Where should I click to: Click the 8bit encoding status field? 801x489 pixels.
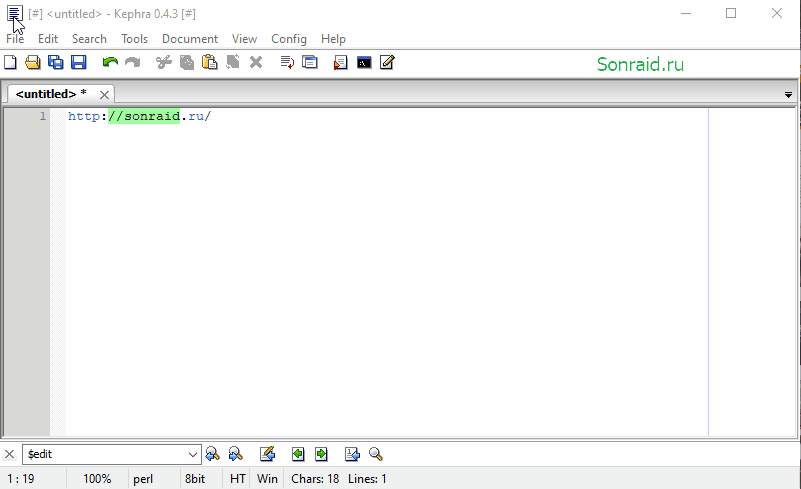(195, 479)
